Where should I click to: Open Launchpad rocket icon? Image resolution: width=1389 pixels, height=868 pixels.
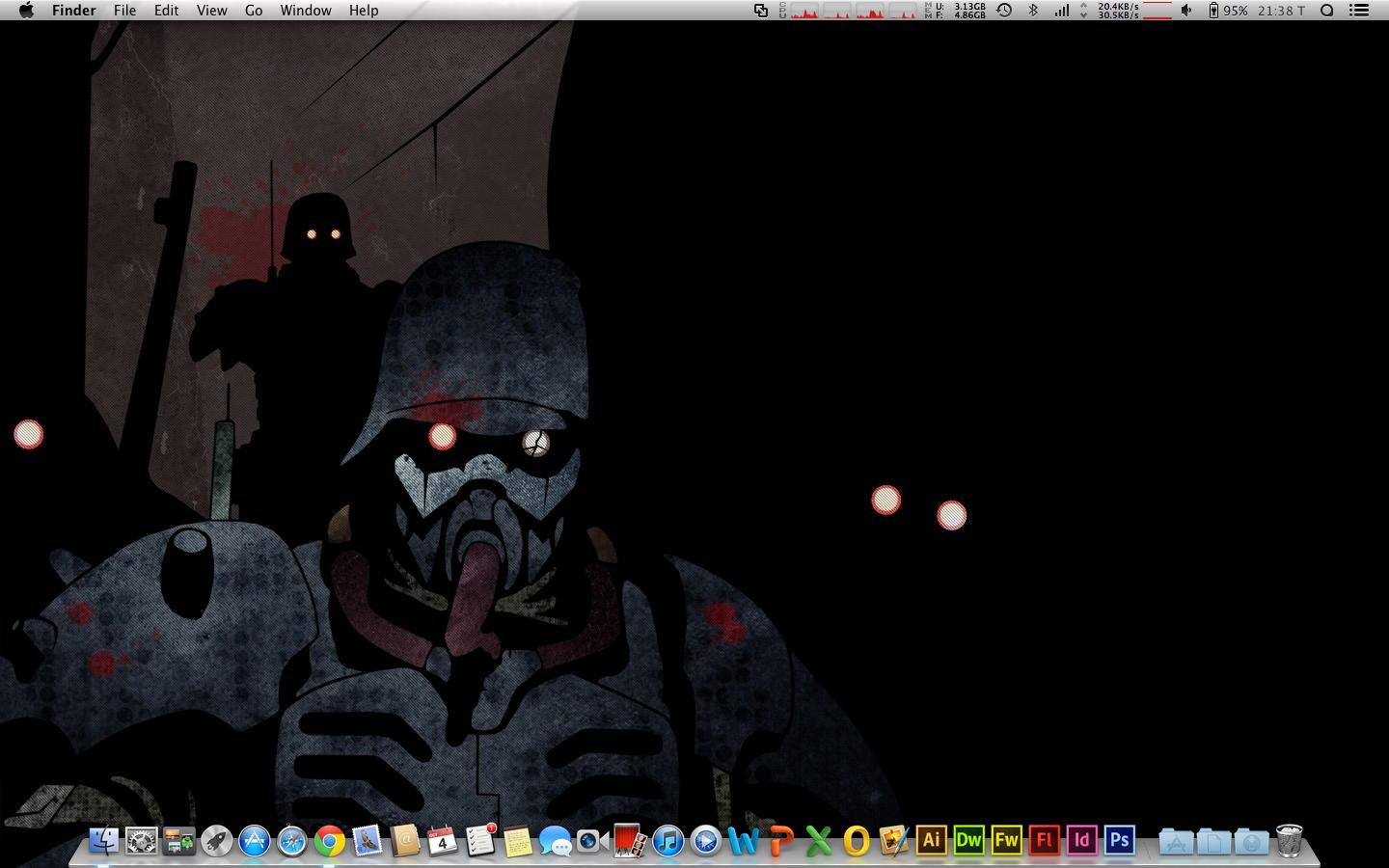pos(217,841)
